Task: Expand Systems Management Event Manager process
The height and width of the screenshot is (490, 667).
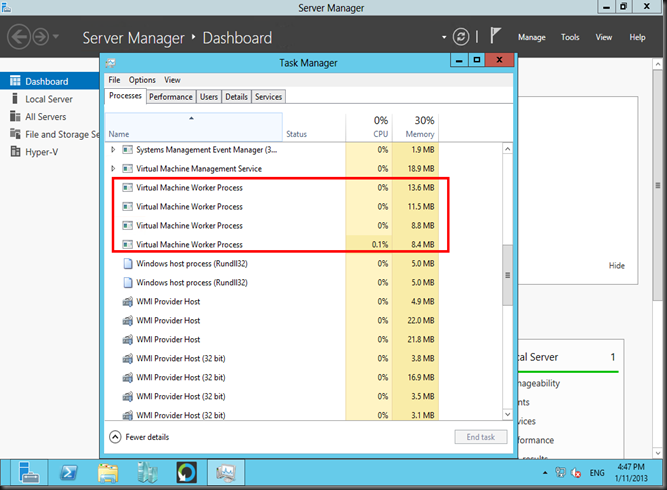Action: coord(113,149)
